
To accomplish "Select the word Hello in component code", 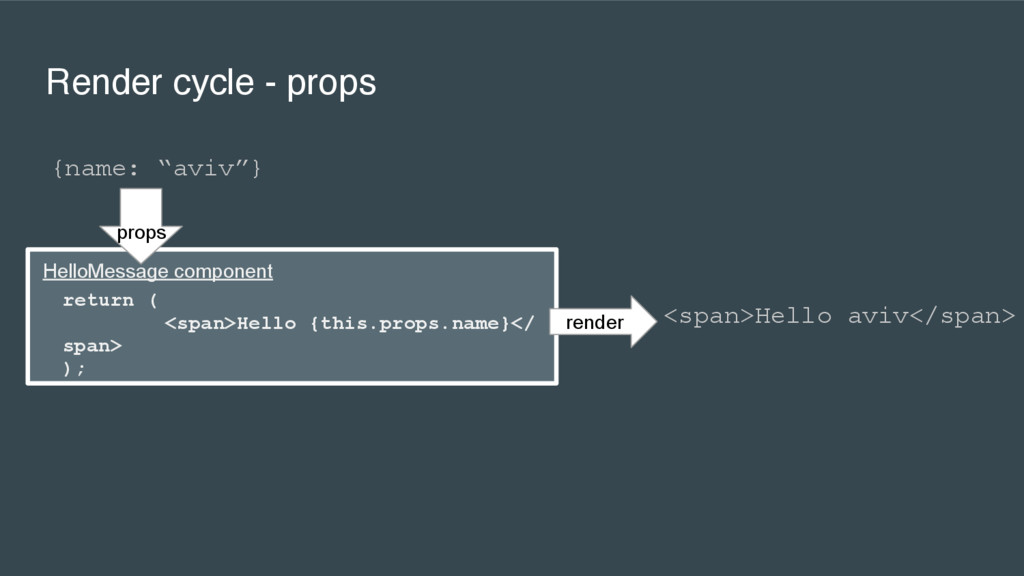I will click(266, 323).
